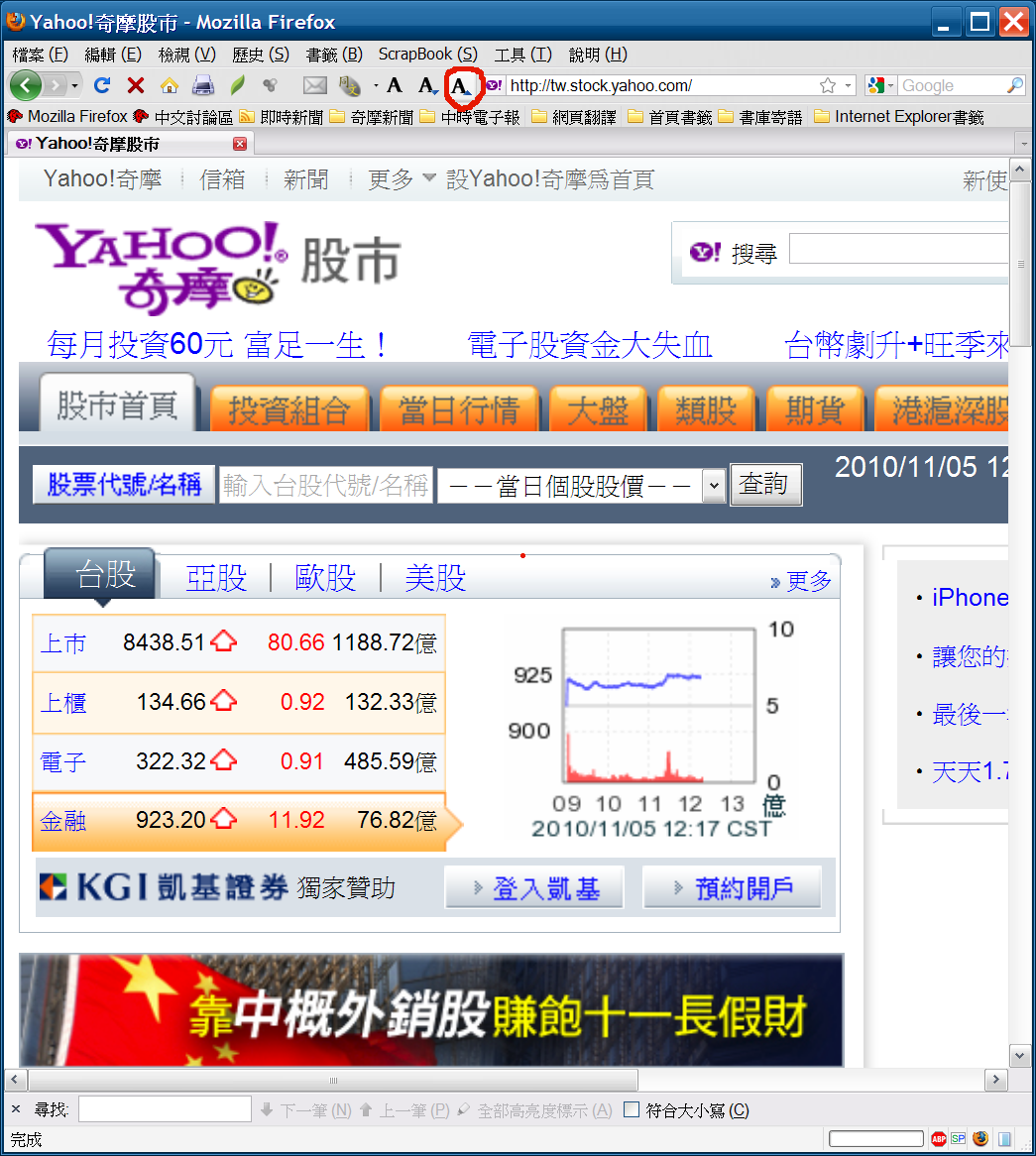This screenshot has height=1156, width=1036.
Task: Click the SP status bar icon
Action: 959,1139
